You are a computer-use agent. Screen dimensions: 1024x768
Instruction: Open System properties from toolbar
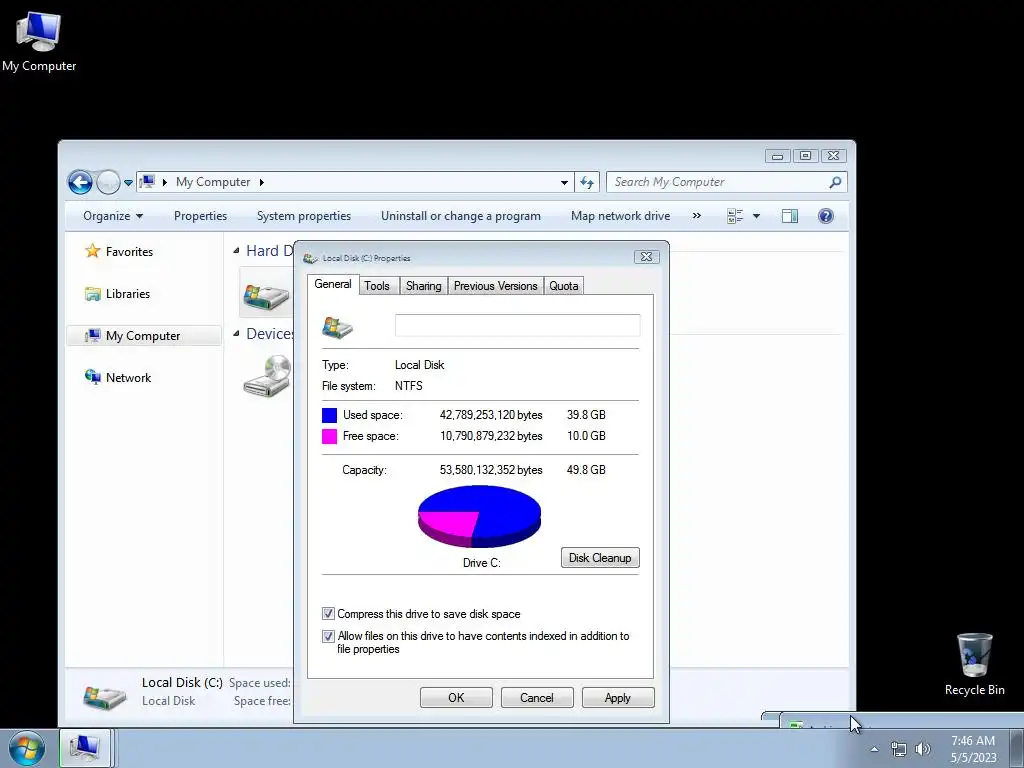(304, 216)
